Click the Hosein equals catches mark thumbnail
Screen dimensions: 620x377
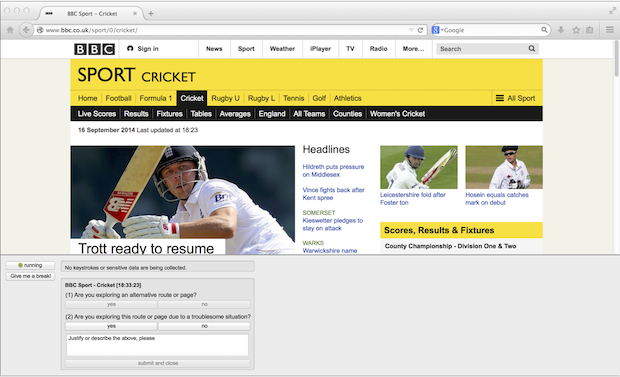504,167
